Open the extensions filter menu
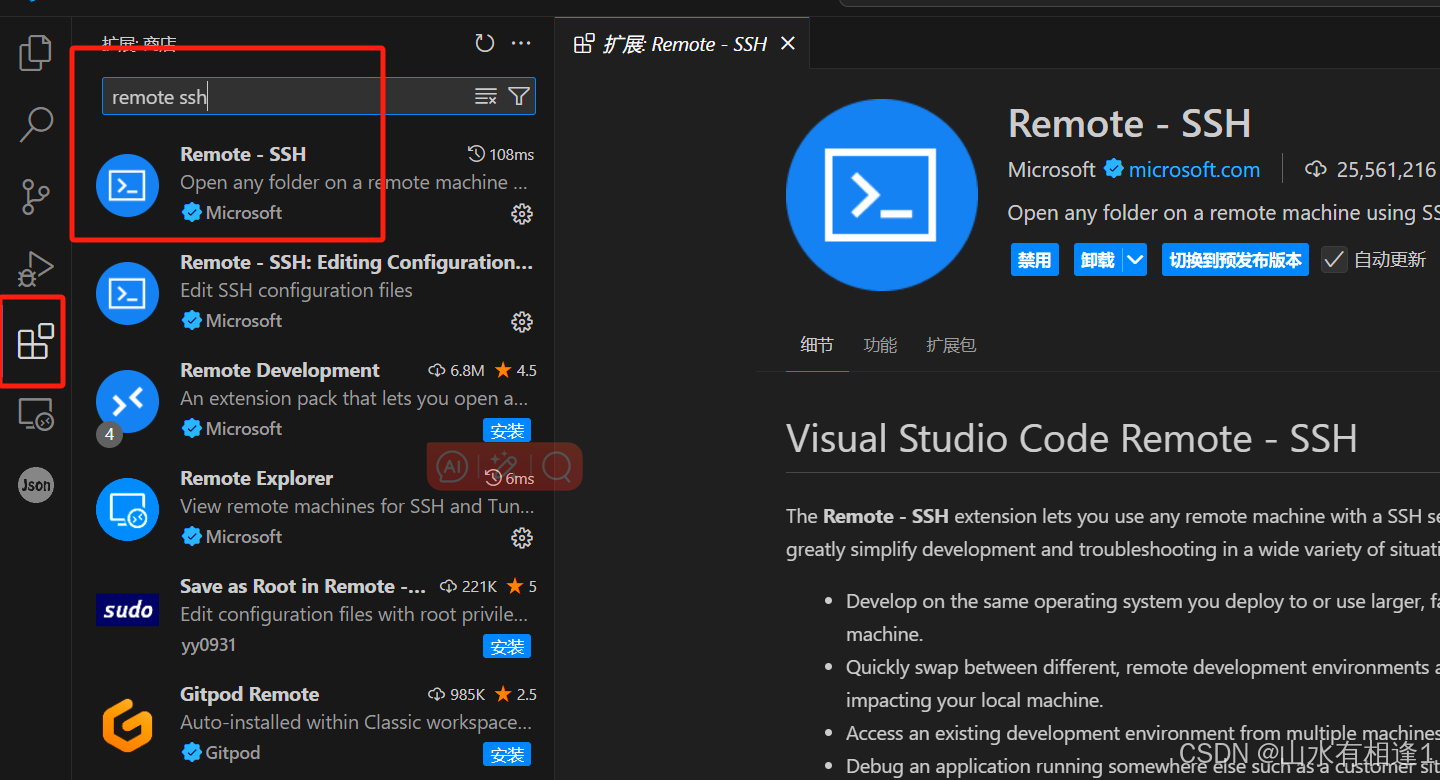 click(518, 96)
